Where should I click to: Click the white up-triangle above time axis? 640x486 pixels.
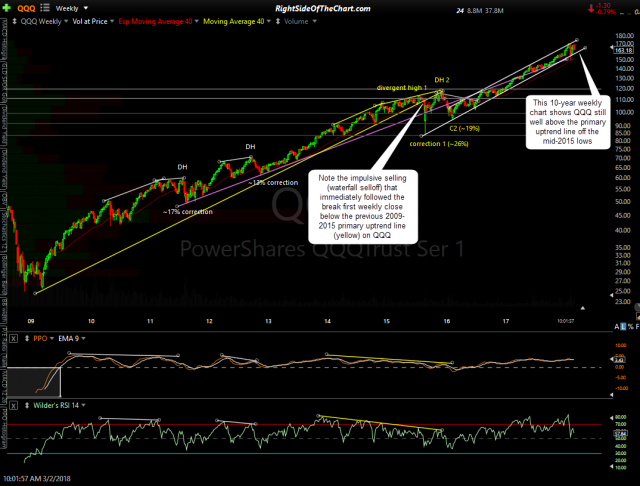pyautogui.click(x=583, y=308)
